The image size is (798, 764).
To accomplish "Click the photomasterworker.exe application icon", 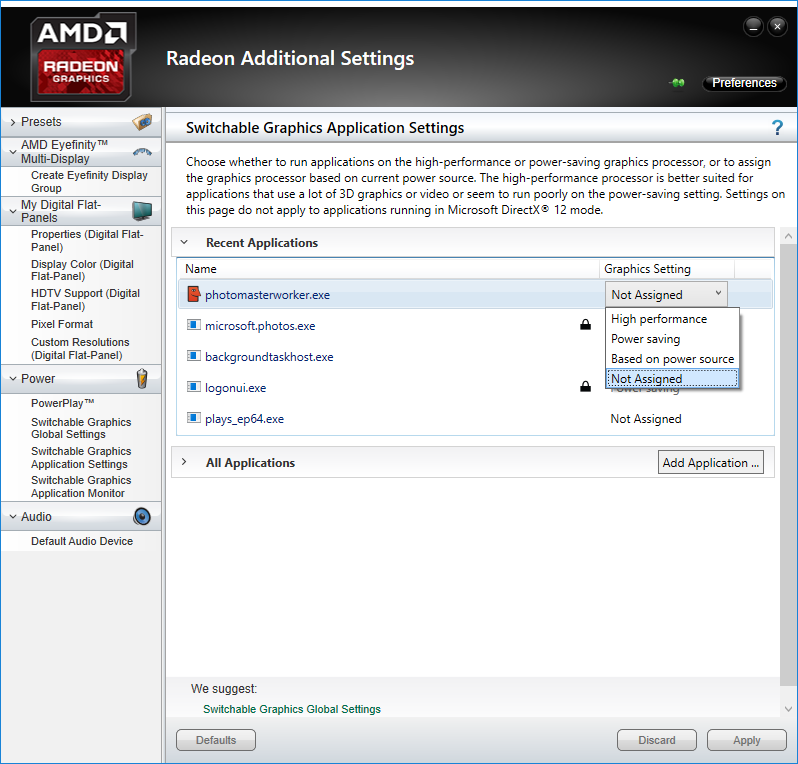I will point(194,295).
